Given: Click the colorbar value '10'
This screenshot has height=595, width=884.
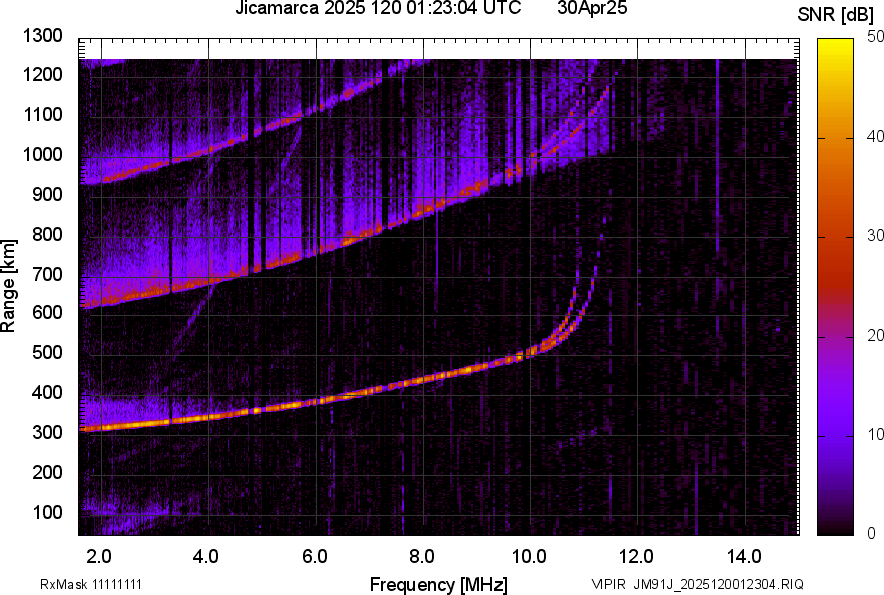Looking at the screenshot, I should (x=876, y=434).
